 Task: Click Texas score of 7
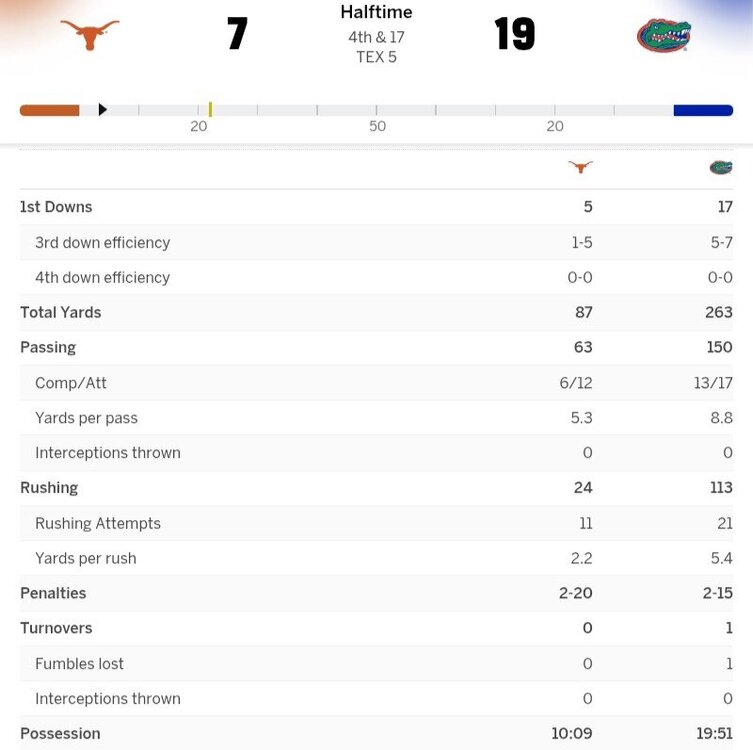[x=237, y=35]
